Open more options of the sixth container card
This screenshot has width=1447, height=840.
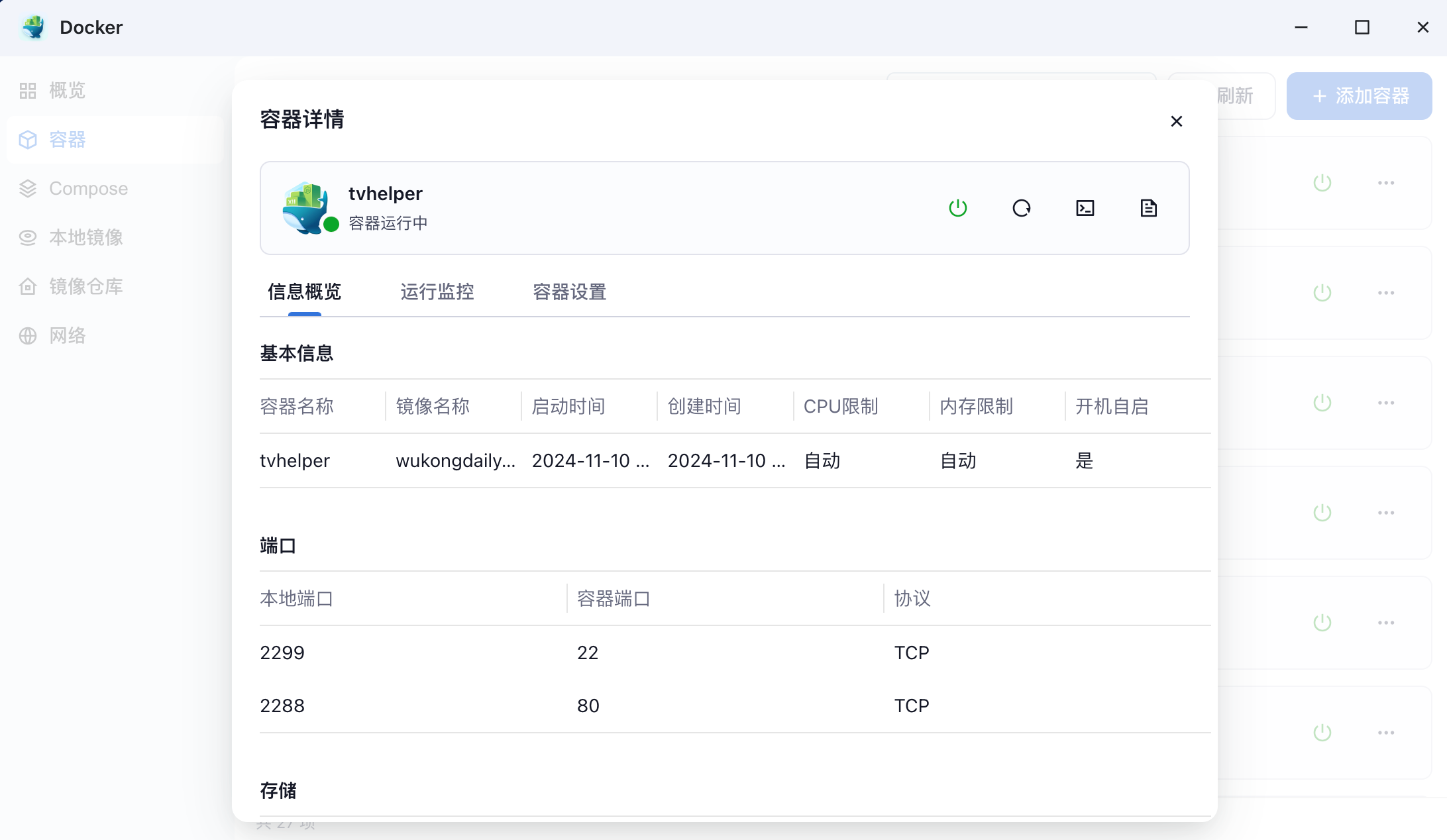[1386, 733]
